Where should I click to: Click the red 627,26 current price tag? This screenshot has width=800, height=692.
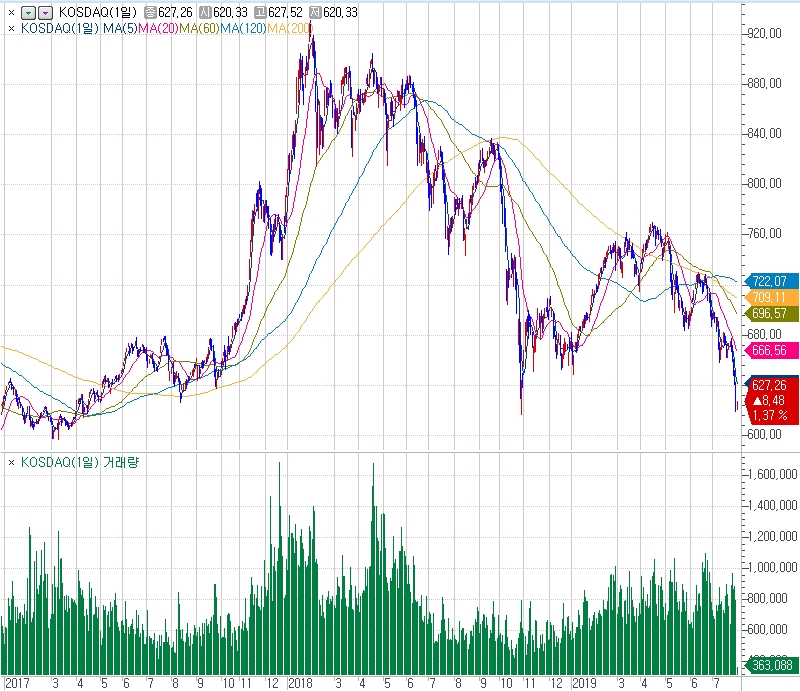click(x=770, y=384)
